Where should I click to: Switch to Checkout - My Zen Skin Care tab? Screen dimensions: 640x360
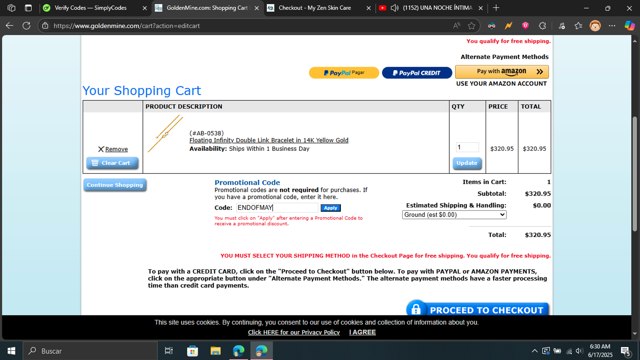pyautogui.click(x=315, y=8)
